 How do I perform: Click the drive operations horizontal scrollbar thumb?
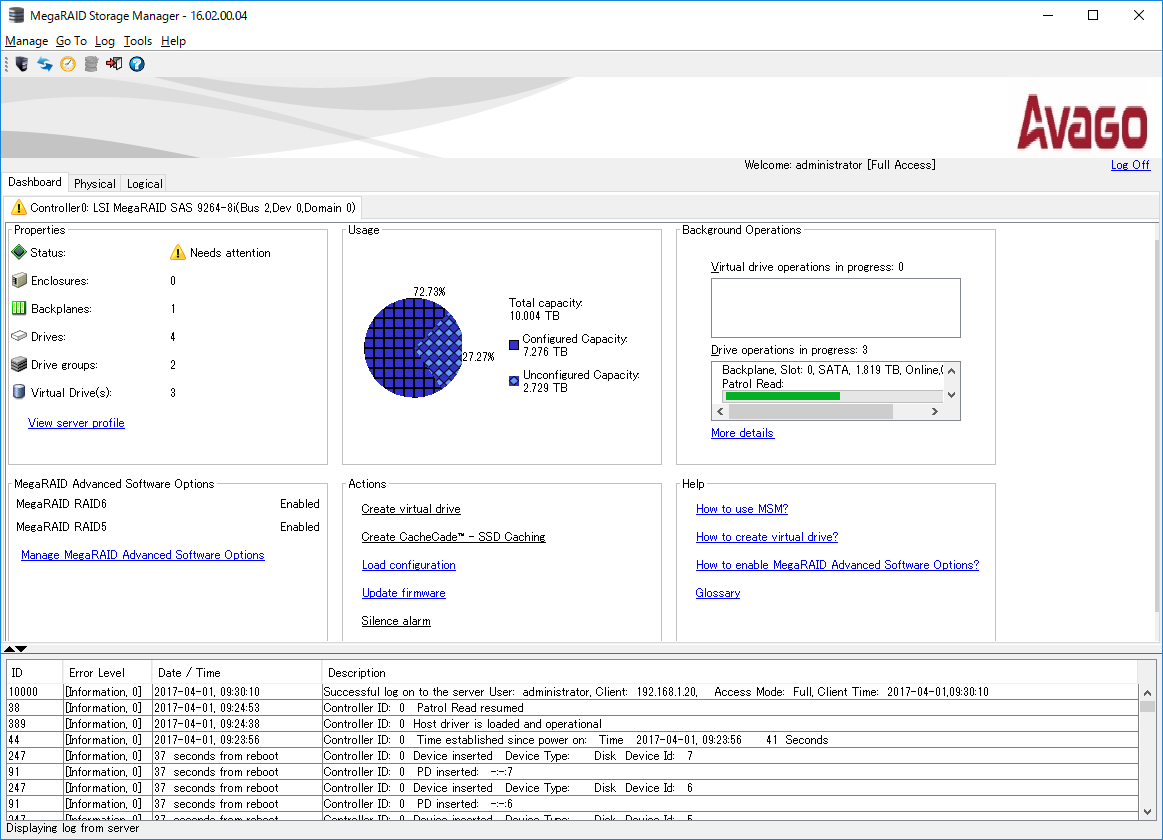pos(810,411)
